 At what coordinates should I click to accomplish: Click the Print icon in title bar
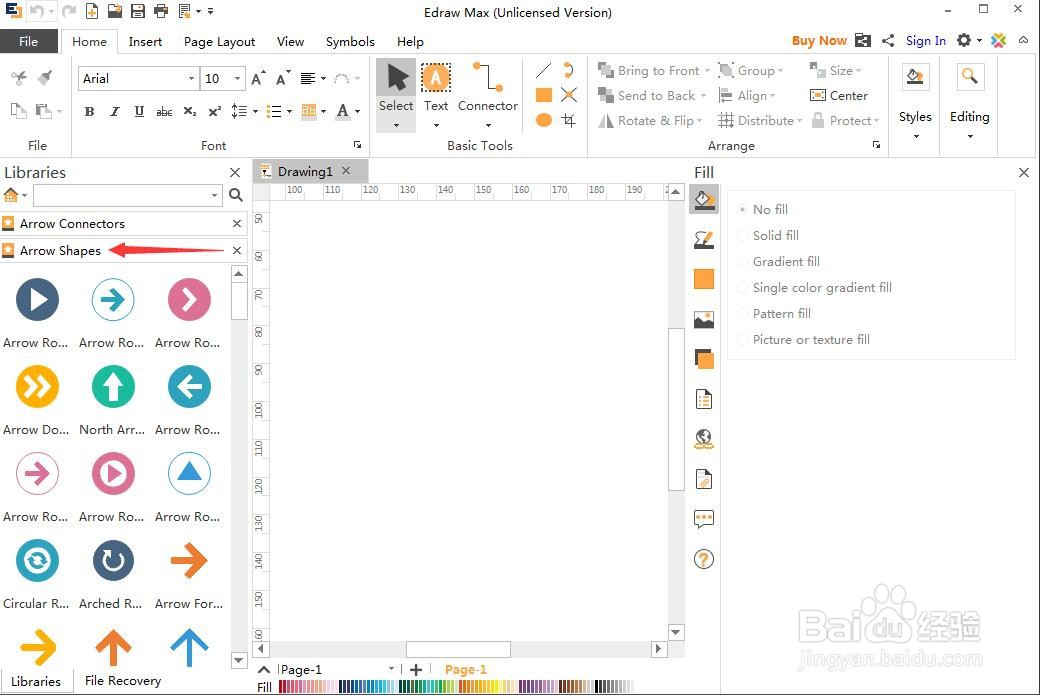point(161,11)
